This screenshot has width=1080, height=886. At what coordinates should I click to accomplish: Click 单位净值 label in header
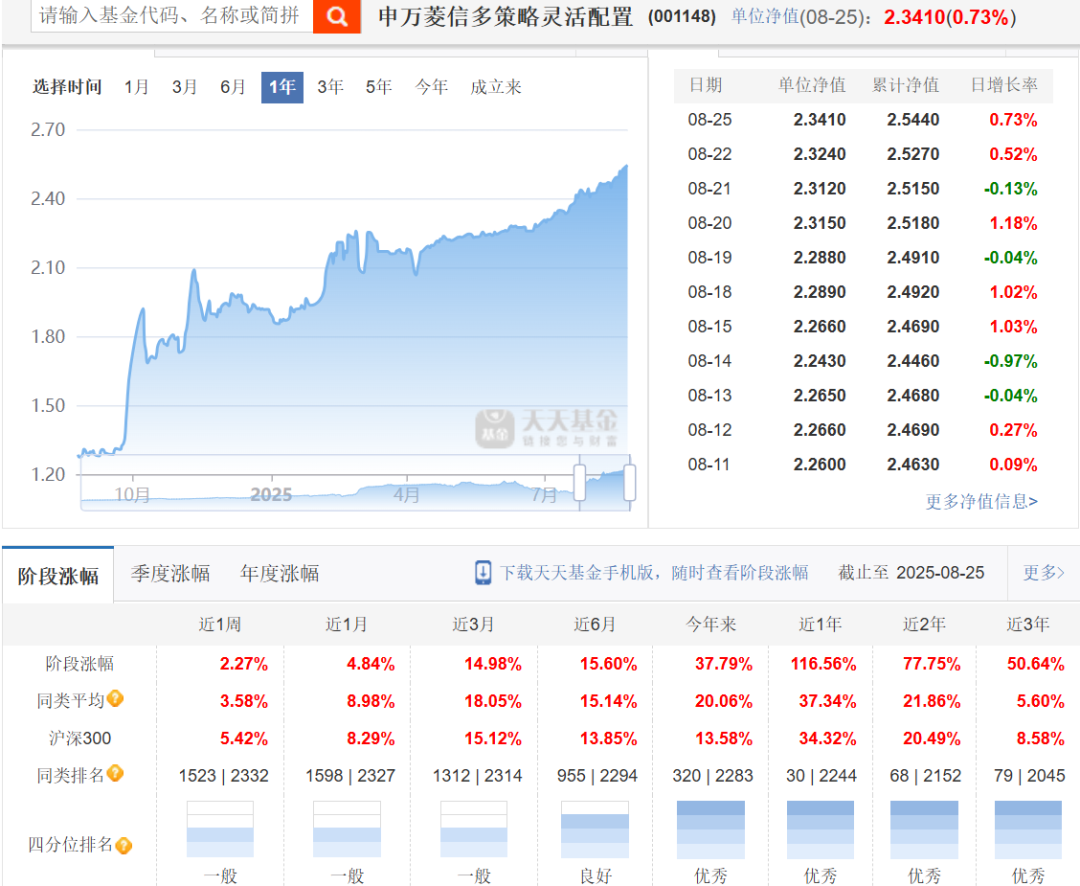point(765,17)
